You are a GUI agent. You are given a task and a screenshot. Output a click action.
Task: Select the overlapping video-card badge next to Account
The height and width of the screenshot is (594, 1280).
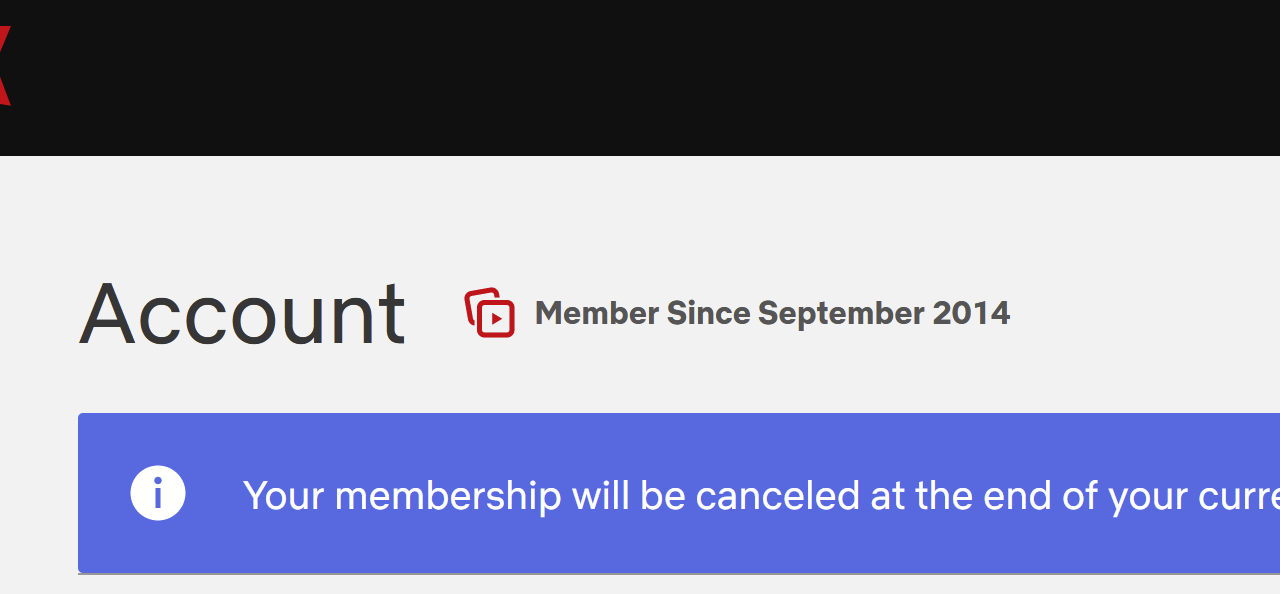490,313
